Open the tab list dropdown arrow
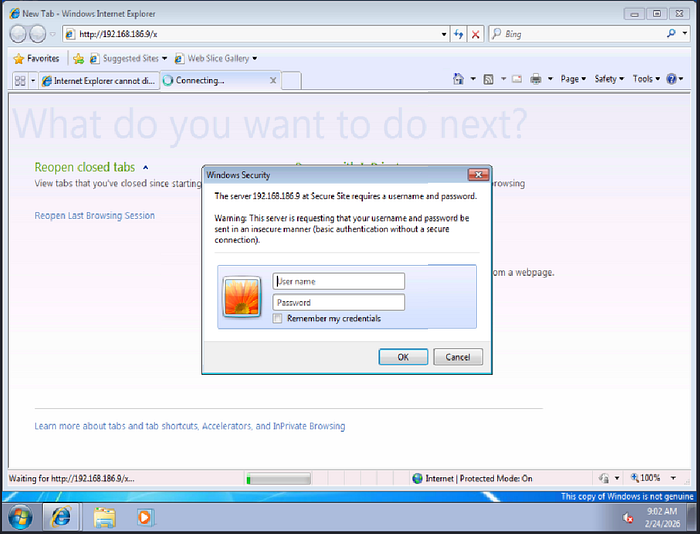Screen dimensions: 700x534 33,81
